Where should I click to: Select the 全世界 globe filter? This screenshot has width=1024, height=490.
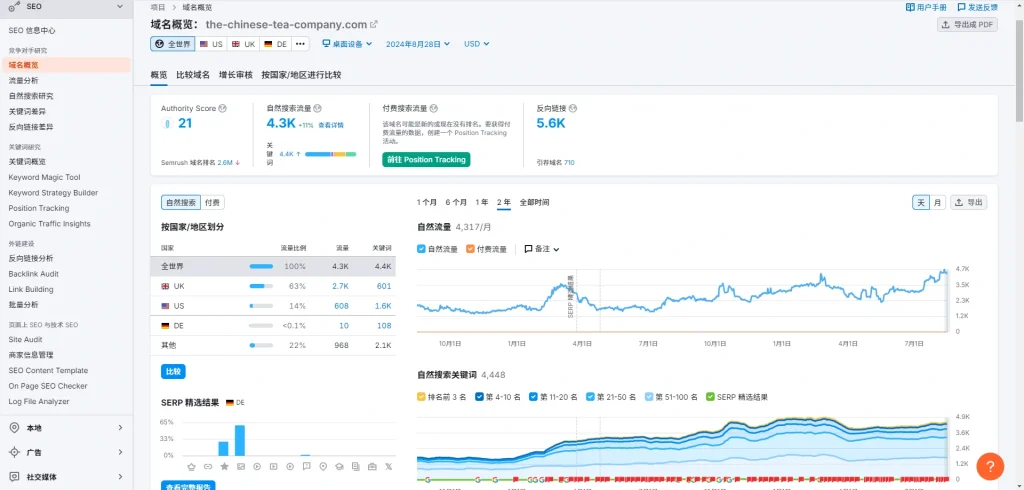point(172,44)
